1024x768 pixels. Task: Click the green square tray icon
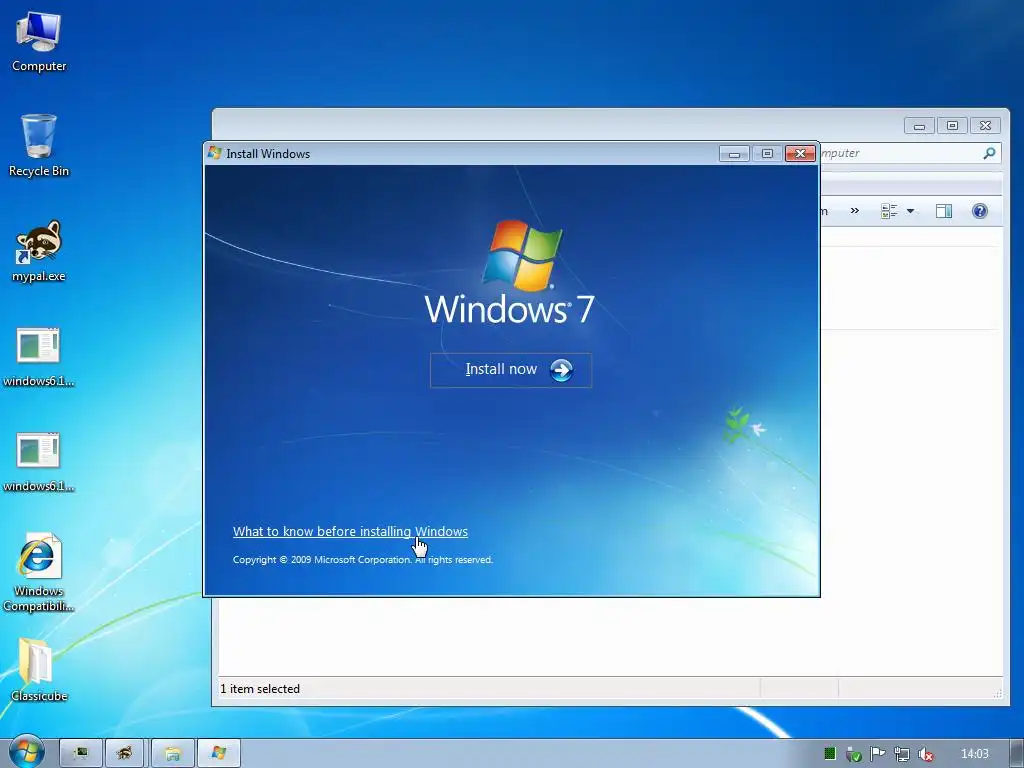tap(829, 754)
